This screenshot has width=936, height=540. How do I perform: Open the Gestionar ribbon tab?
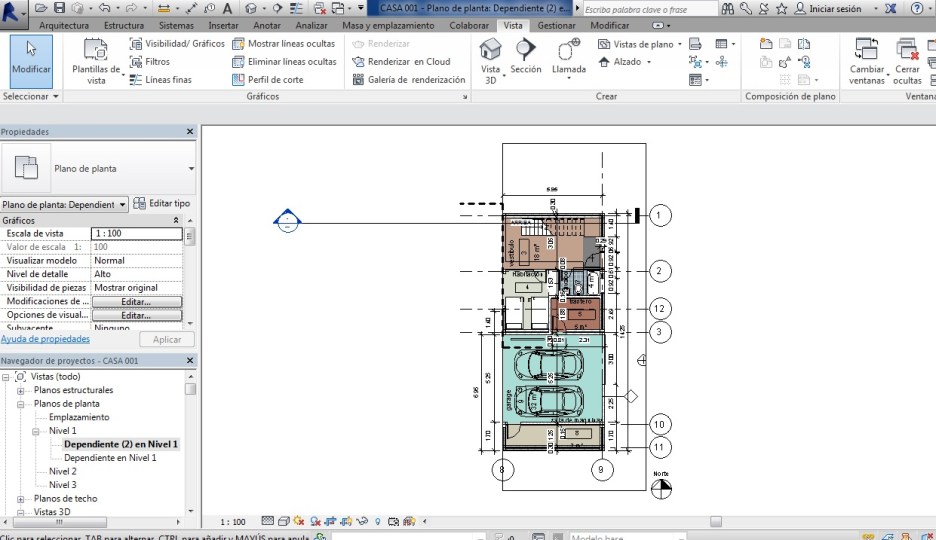556,25
